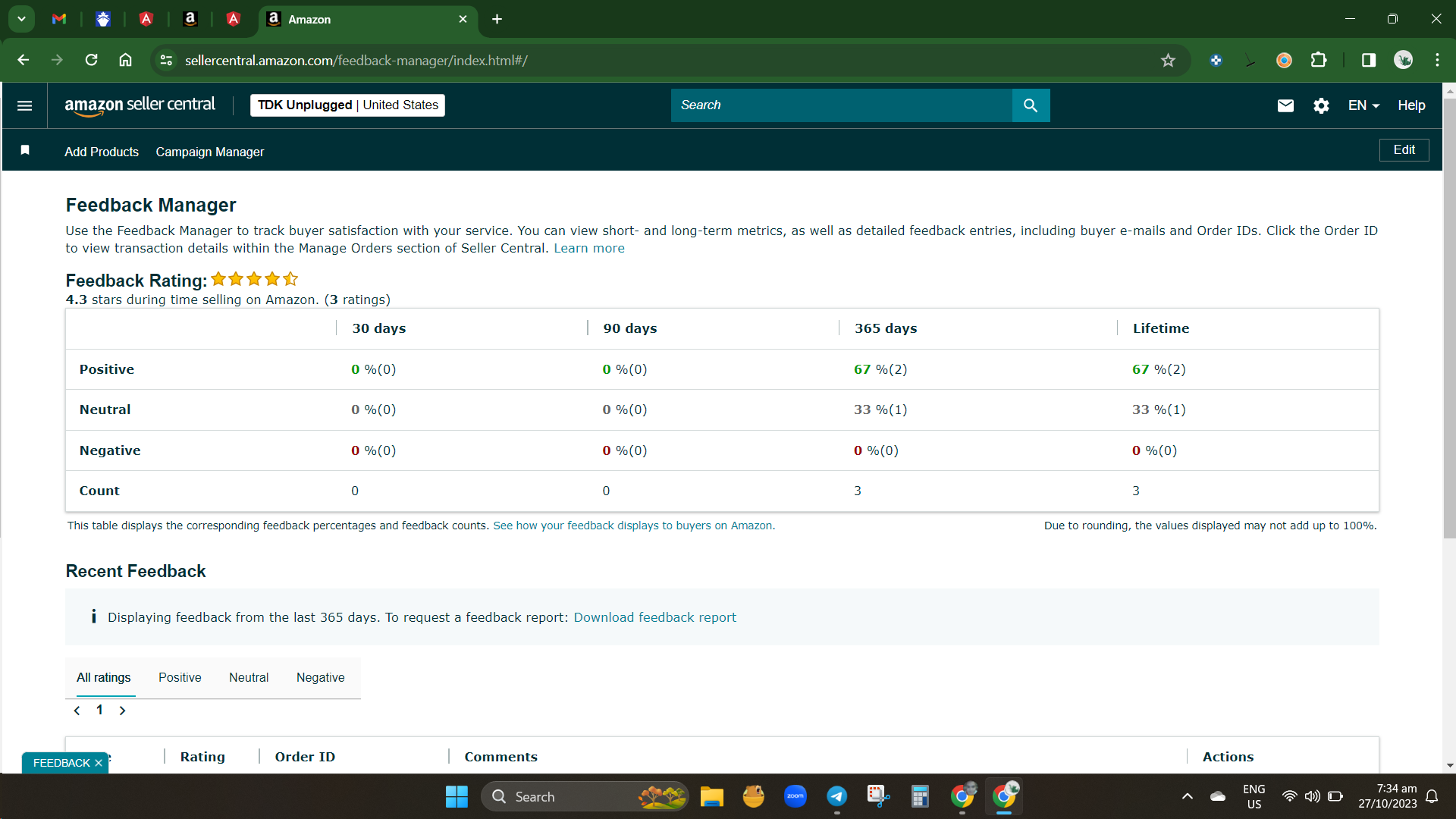
Task: Click Download feedback report link
Action: [x=654, y=617]
